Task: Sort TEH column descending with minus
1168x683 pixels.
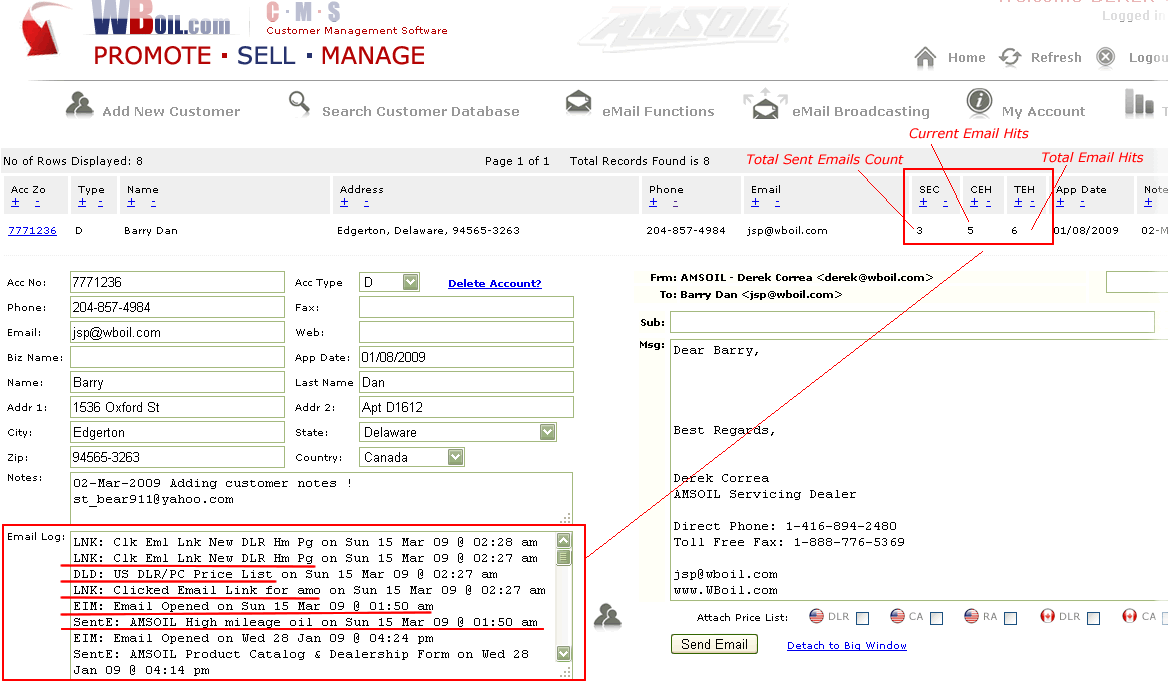Action: [1032, 203]
